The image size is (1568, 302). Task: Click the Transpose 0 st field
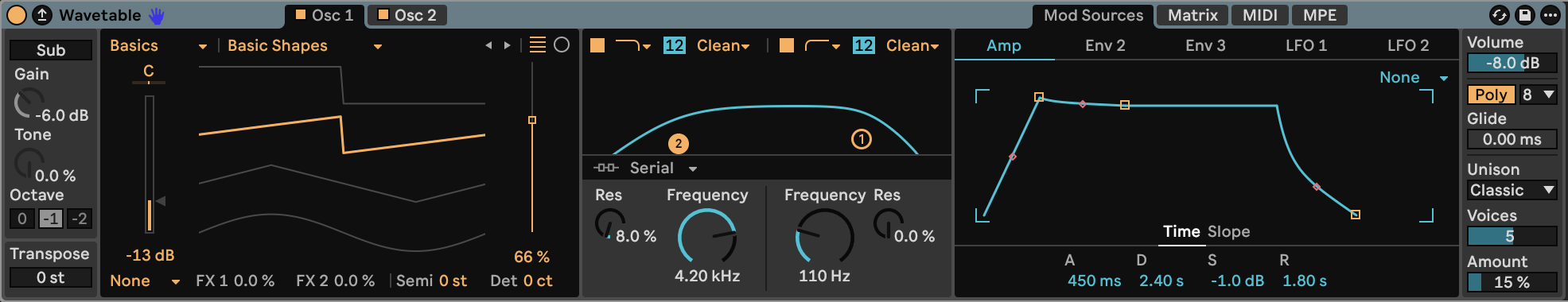coord(51,277)
